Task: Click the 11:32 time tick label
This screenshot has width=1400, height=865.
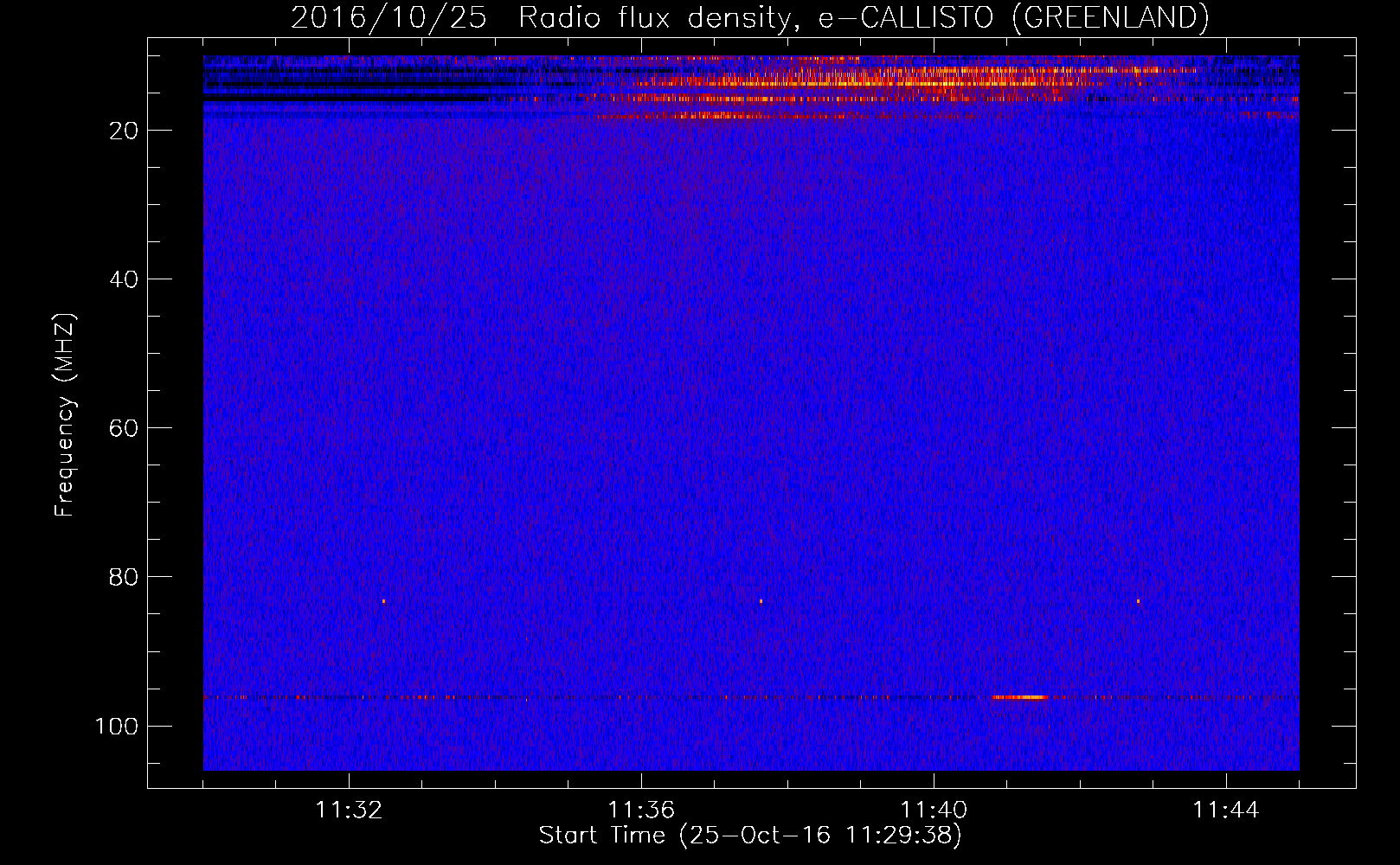Action: 350,811
